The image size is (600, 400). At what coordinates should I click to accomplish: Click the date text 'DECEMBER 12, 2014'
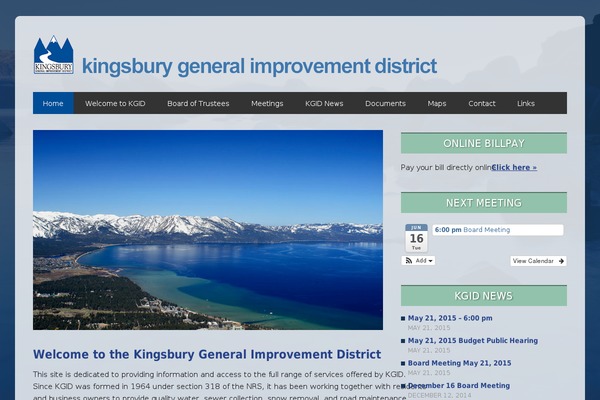(439, 395)
